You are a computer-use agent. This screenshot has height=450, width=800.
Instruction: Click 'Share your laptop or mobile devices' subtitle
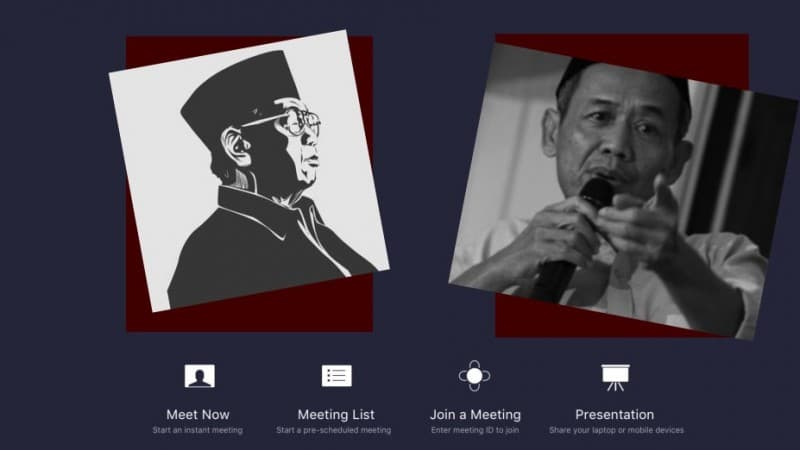pos(616,430)
